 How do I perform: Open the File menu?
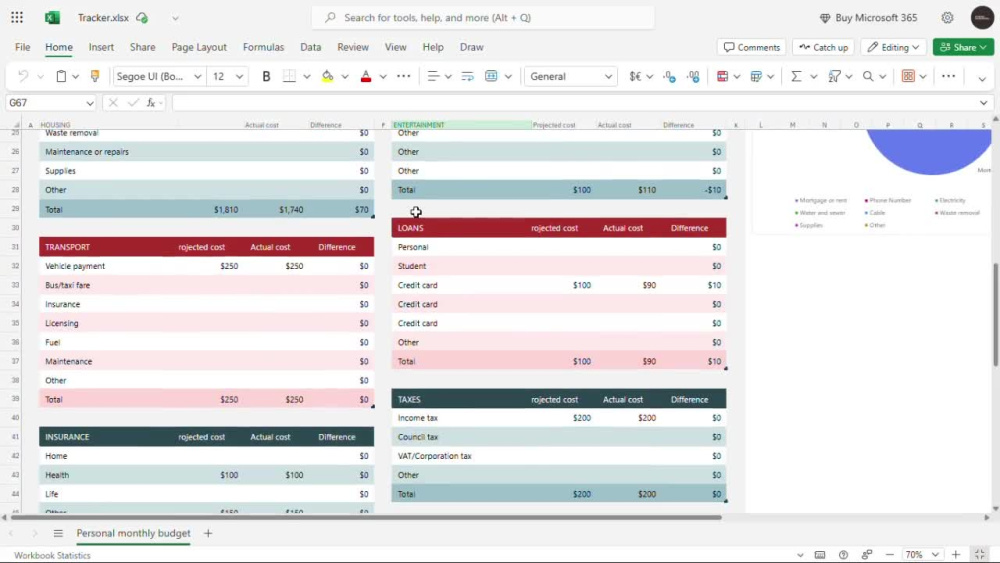(22, 47)
